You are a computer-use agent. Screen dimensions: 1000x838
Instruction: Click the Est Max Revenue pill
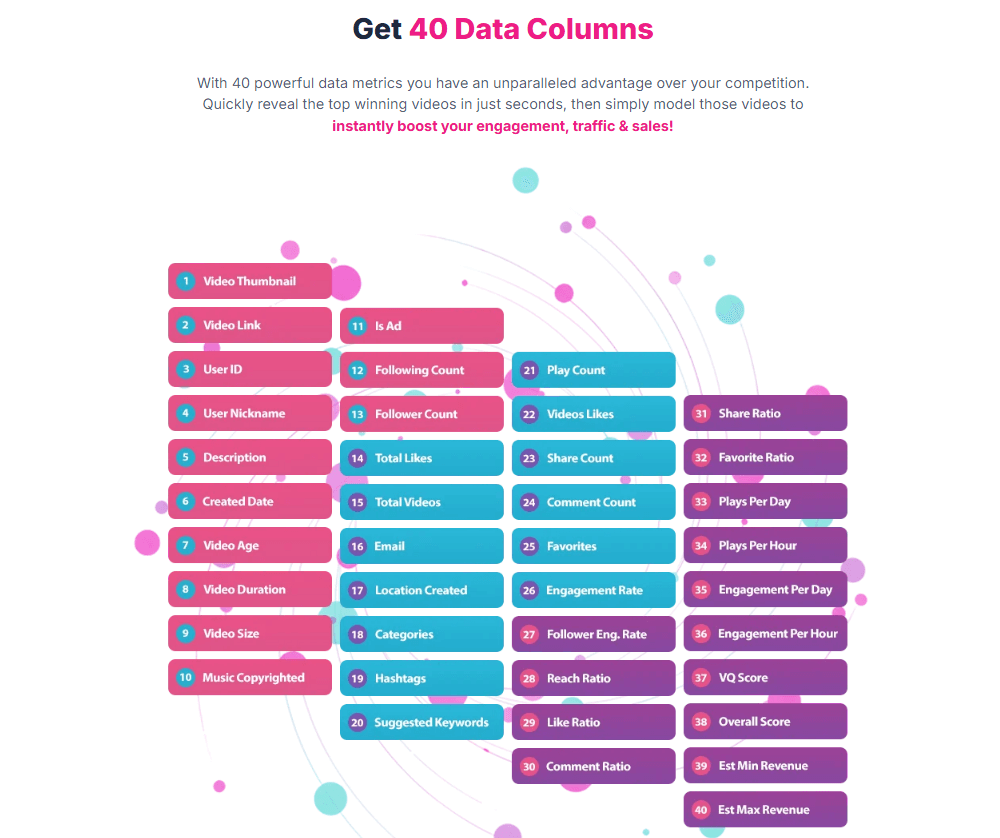766,810
